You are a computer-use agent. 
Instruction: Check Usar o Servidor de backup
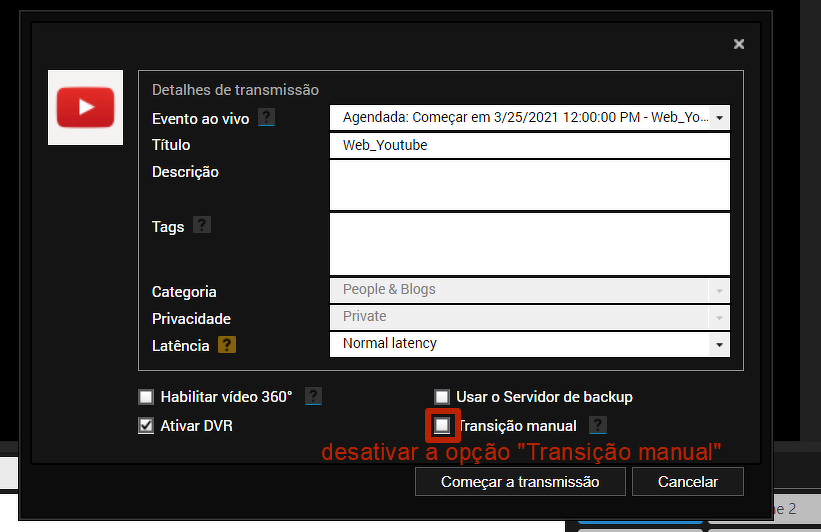click(442, 397)
